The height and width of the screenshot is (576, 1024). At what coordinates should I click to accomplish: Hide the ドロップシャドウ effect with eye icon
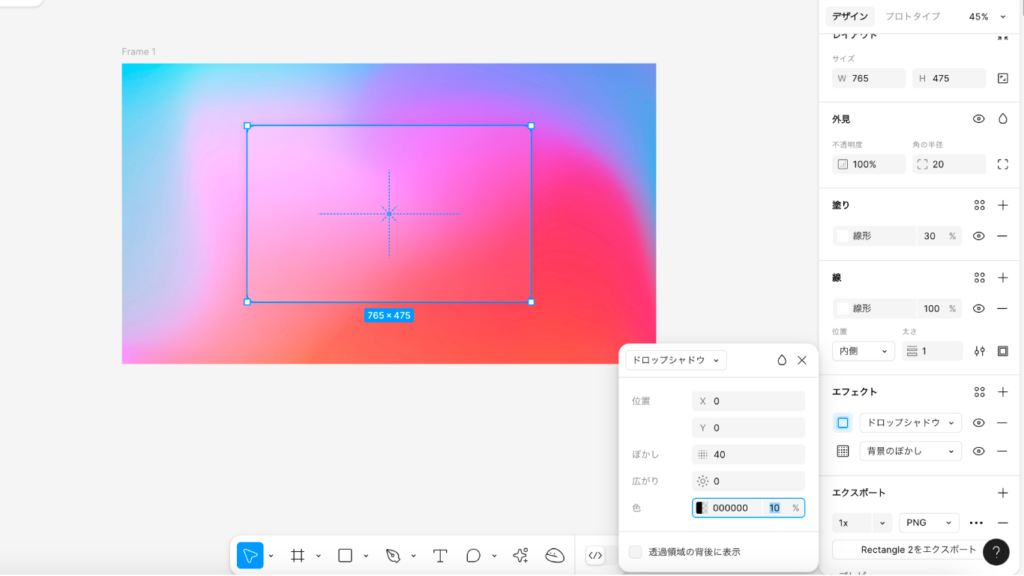pos(979,423)
